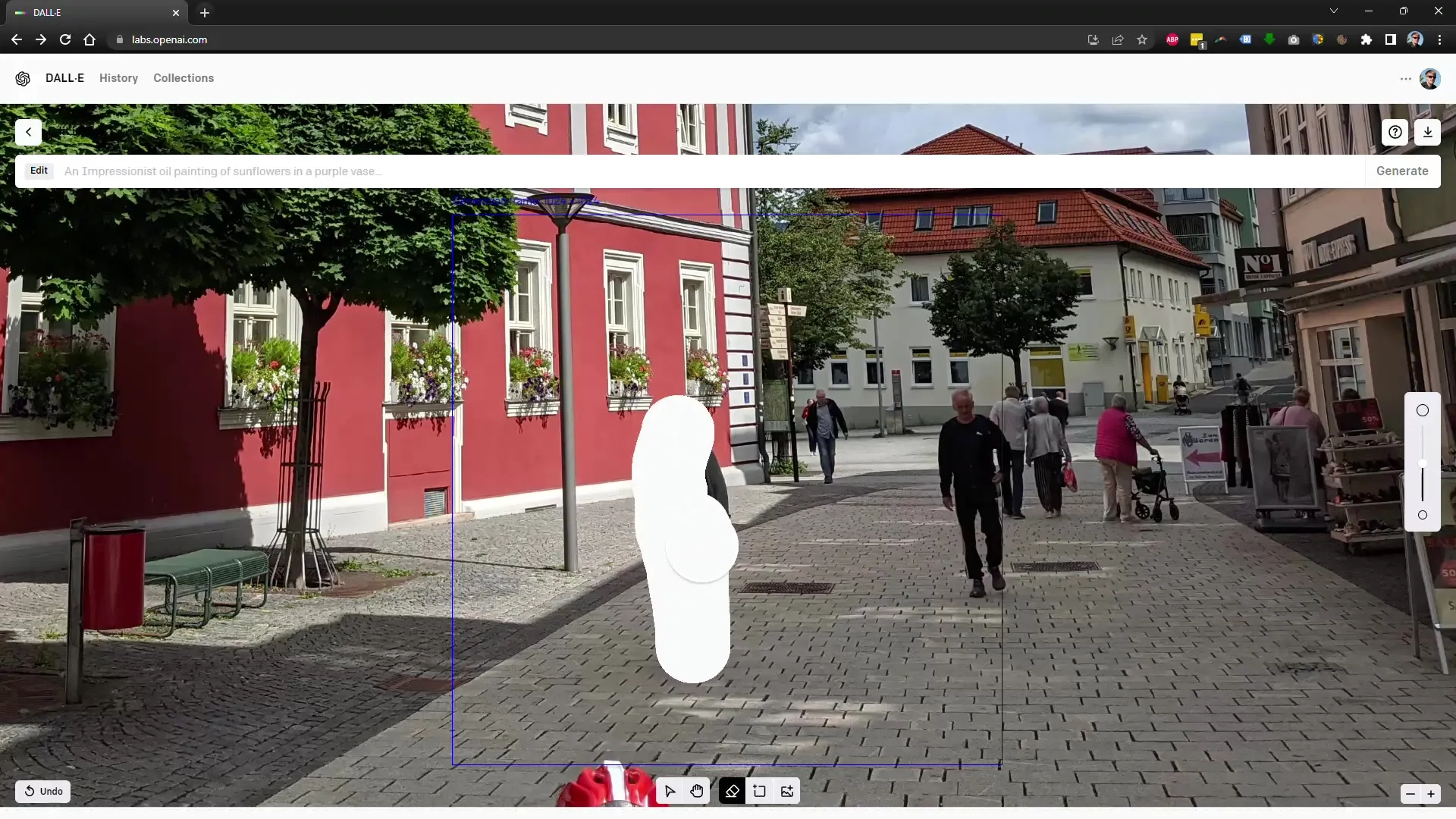Select the arrow pointer tool
The width and height of the screenshot is (1456, 819).
(670, 792)
